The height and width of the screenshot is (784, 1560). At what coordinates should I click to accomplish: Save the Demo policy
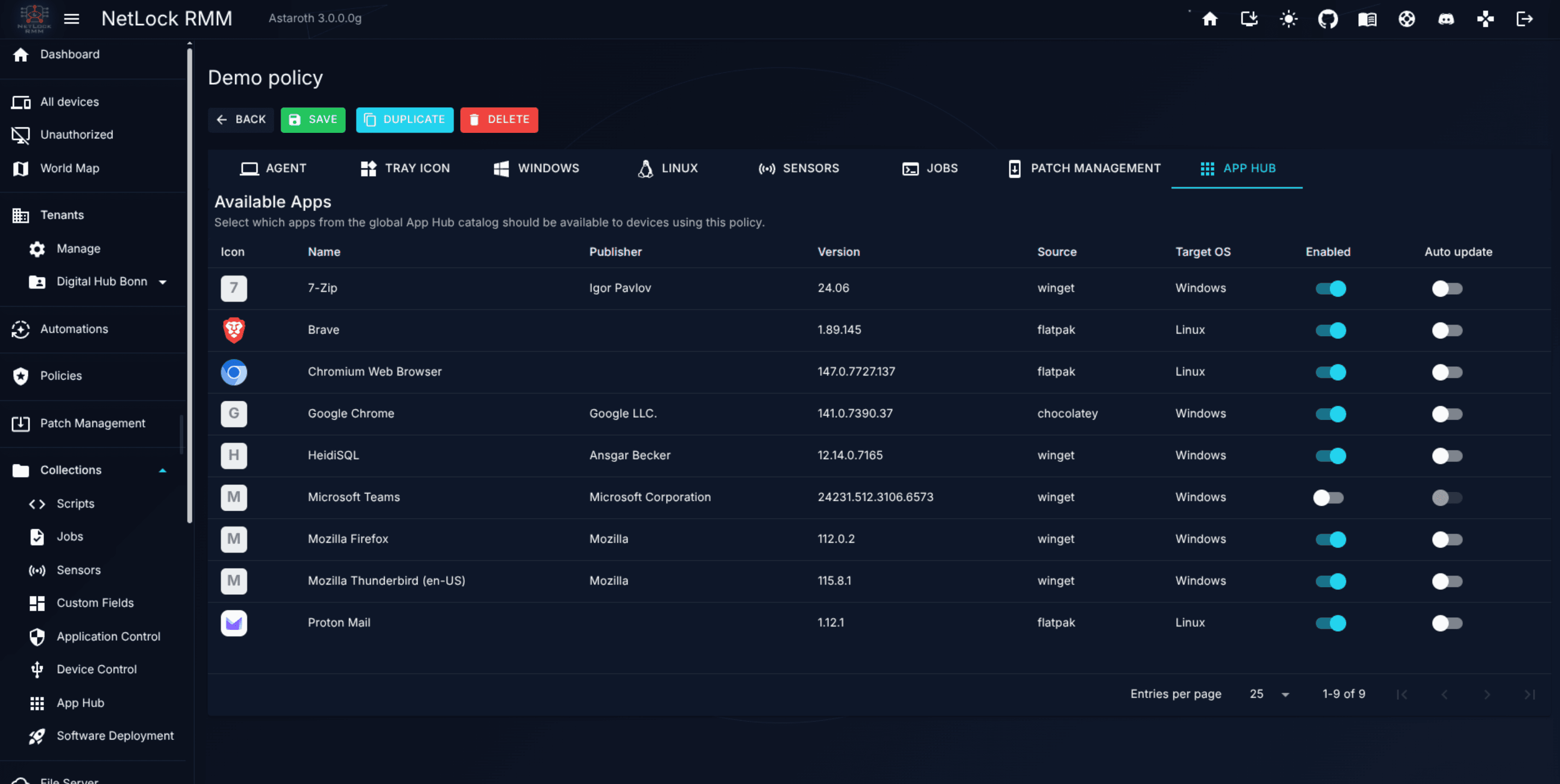coord(313,120)
